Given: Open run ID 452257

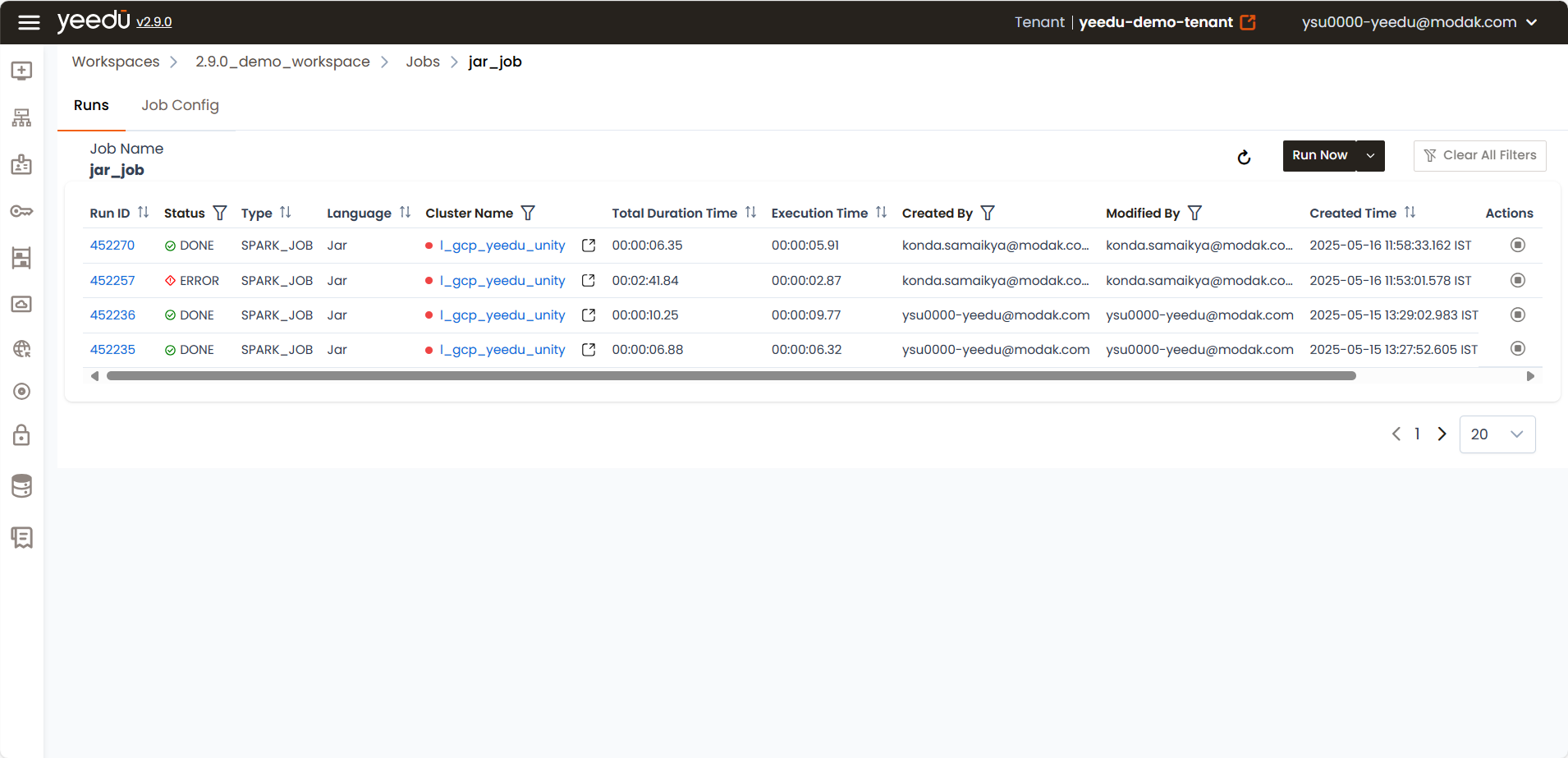Looking at the screenshot, I should point(112,281).
